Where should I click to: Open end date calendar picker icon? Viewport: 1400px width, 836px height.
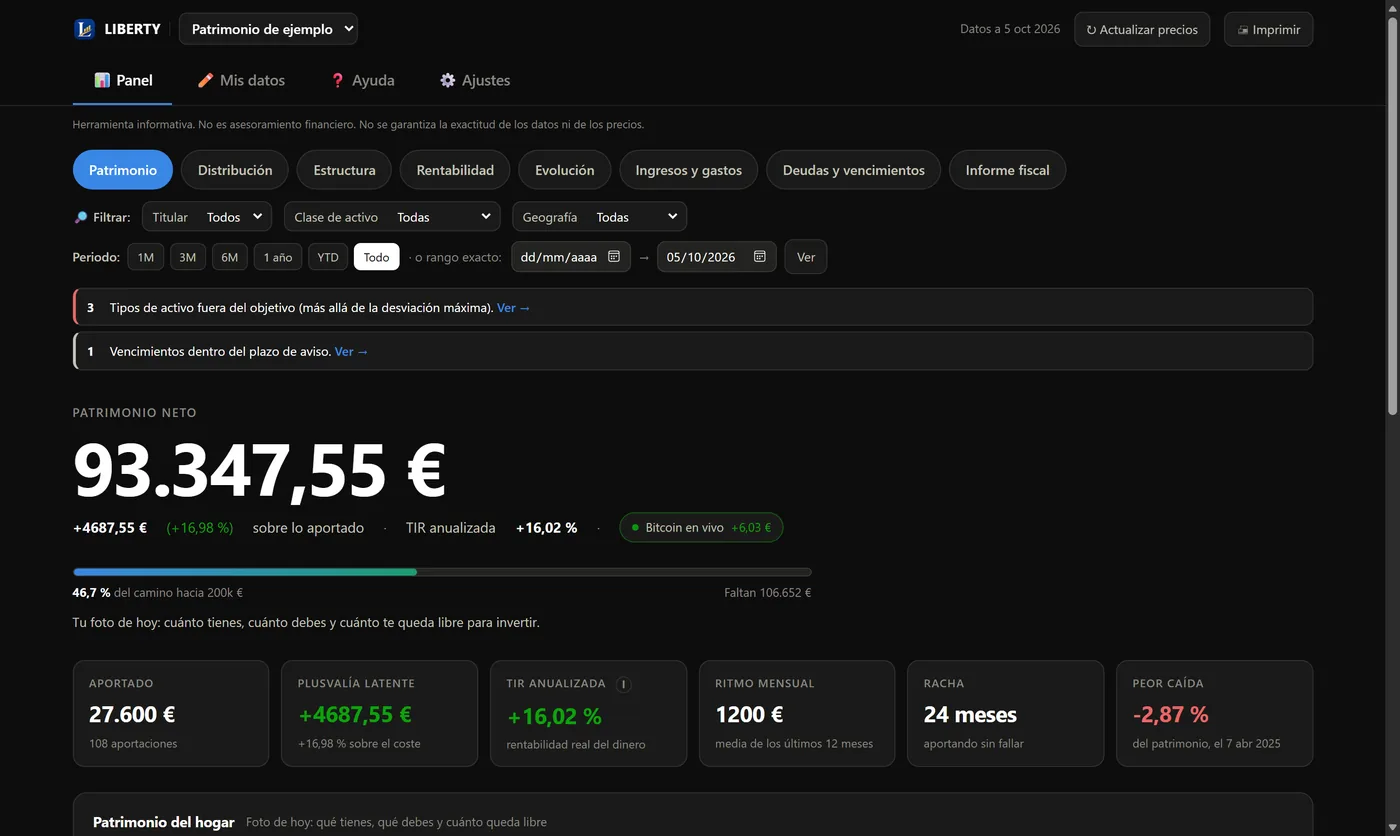coord(759,257)
